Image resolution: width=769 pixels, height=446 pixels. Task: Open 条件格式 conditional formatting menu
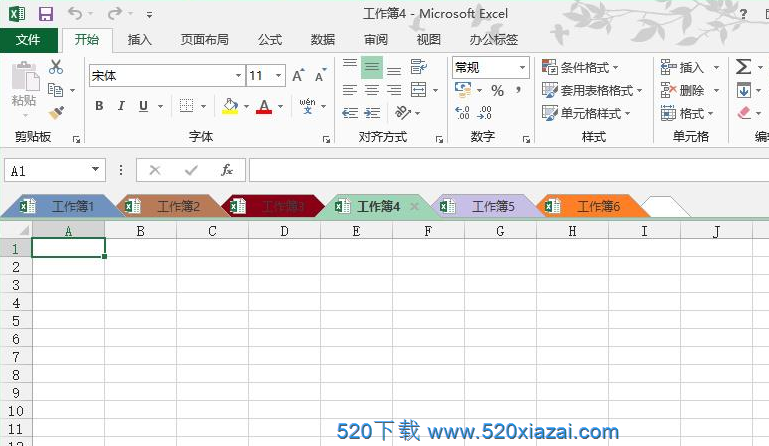pos(580,67)
